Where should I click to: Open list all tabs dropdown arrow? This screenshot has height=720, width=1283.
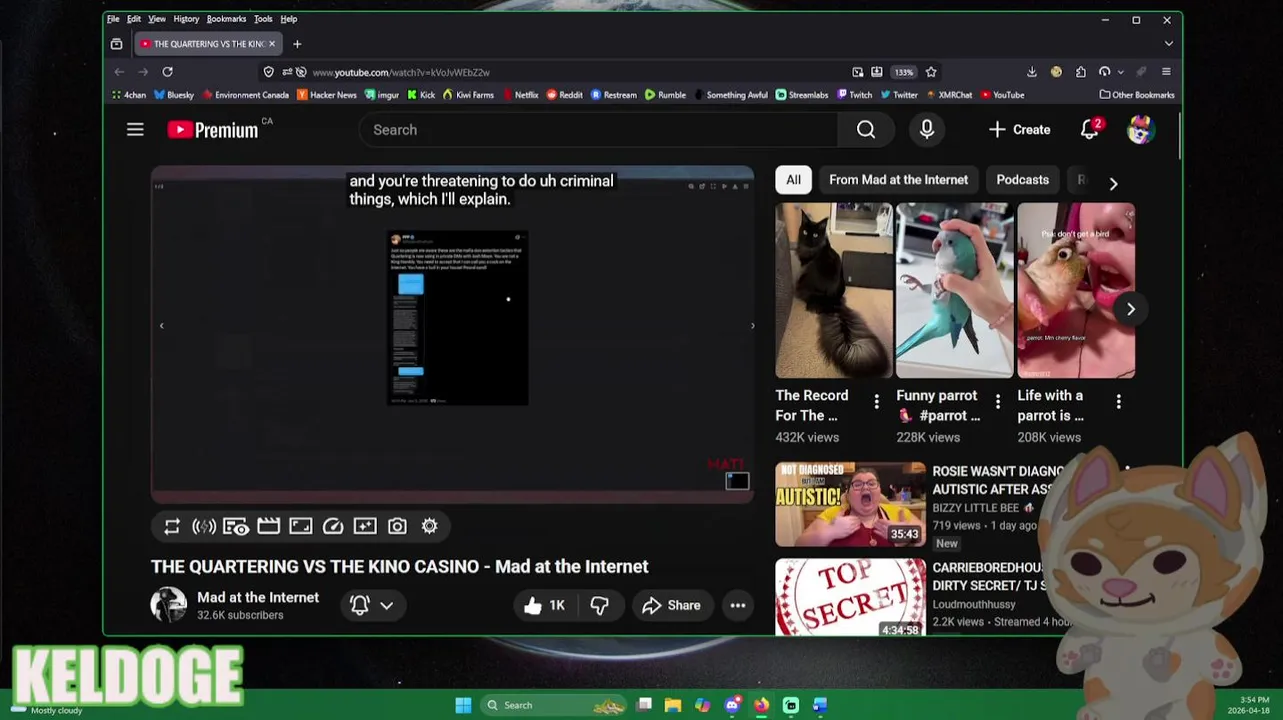pyautogui.click(x=1169, y=44)
